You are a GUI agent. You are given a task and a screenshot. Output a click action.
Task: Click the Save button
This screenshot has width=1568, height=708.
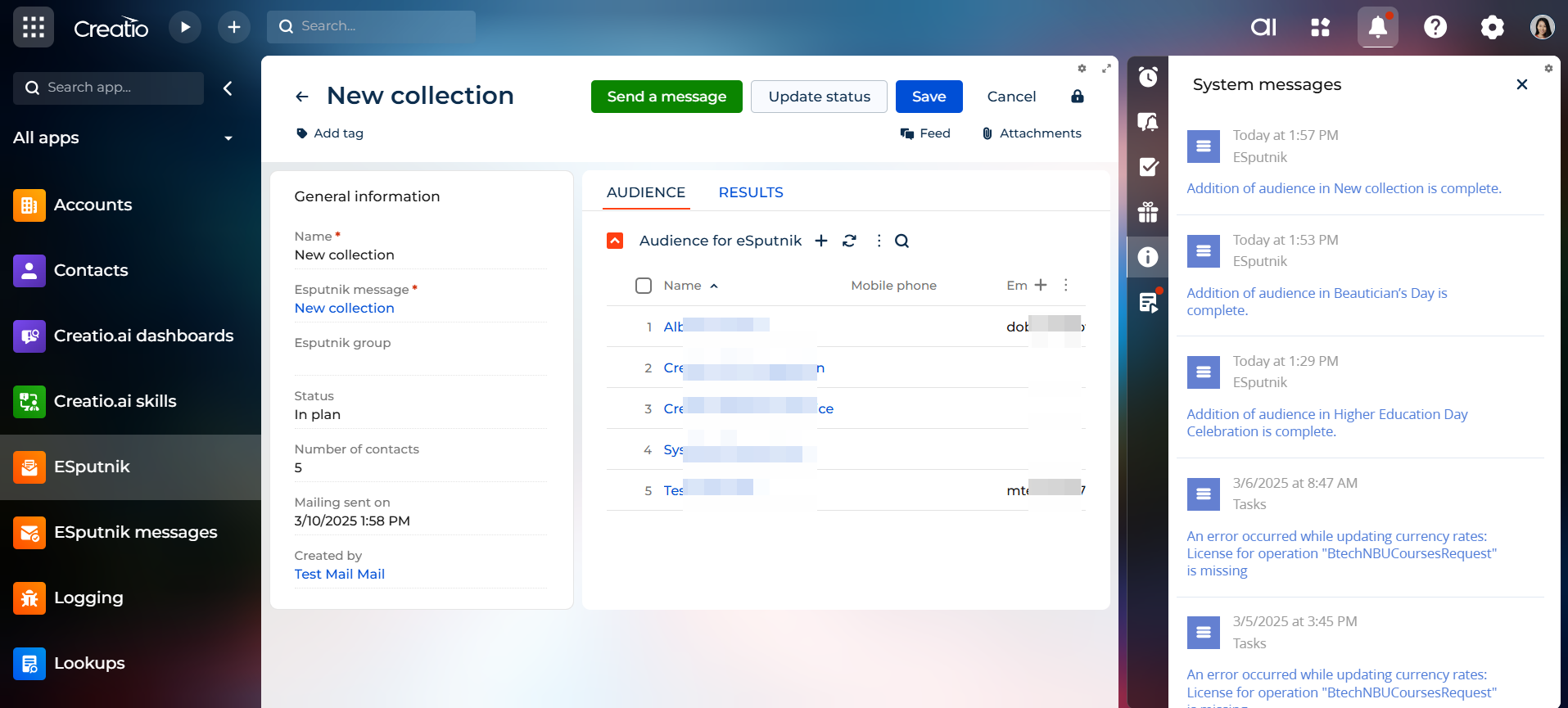coord(929,97)
